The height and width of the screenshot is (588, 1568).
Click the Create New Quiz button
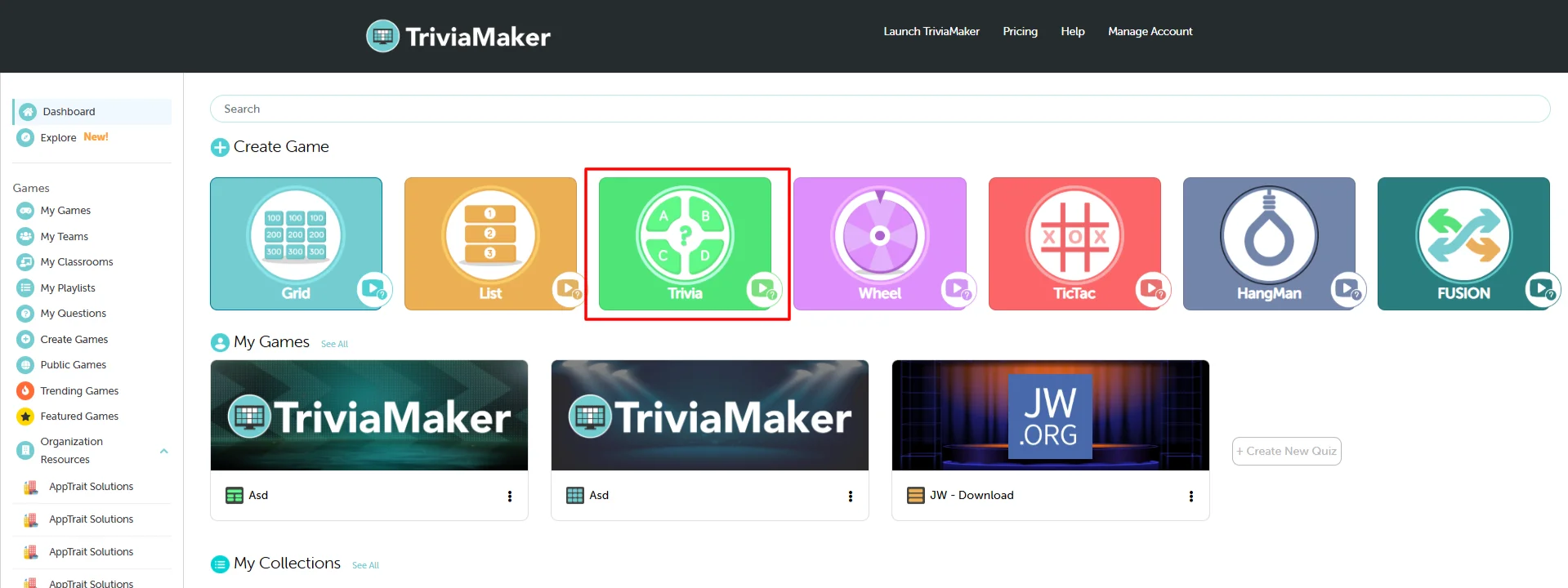tap(1286, 452)
